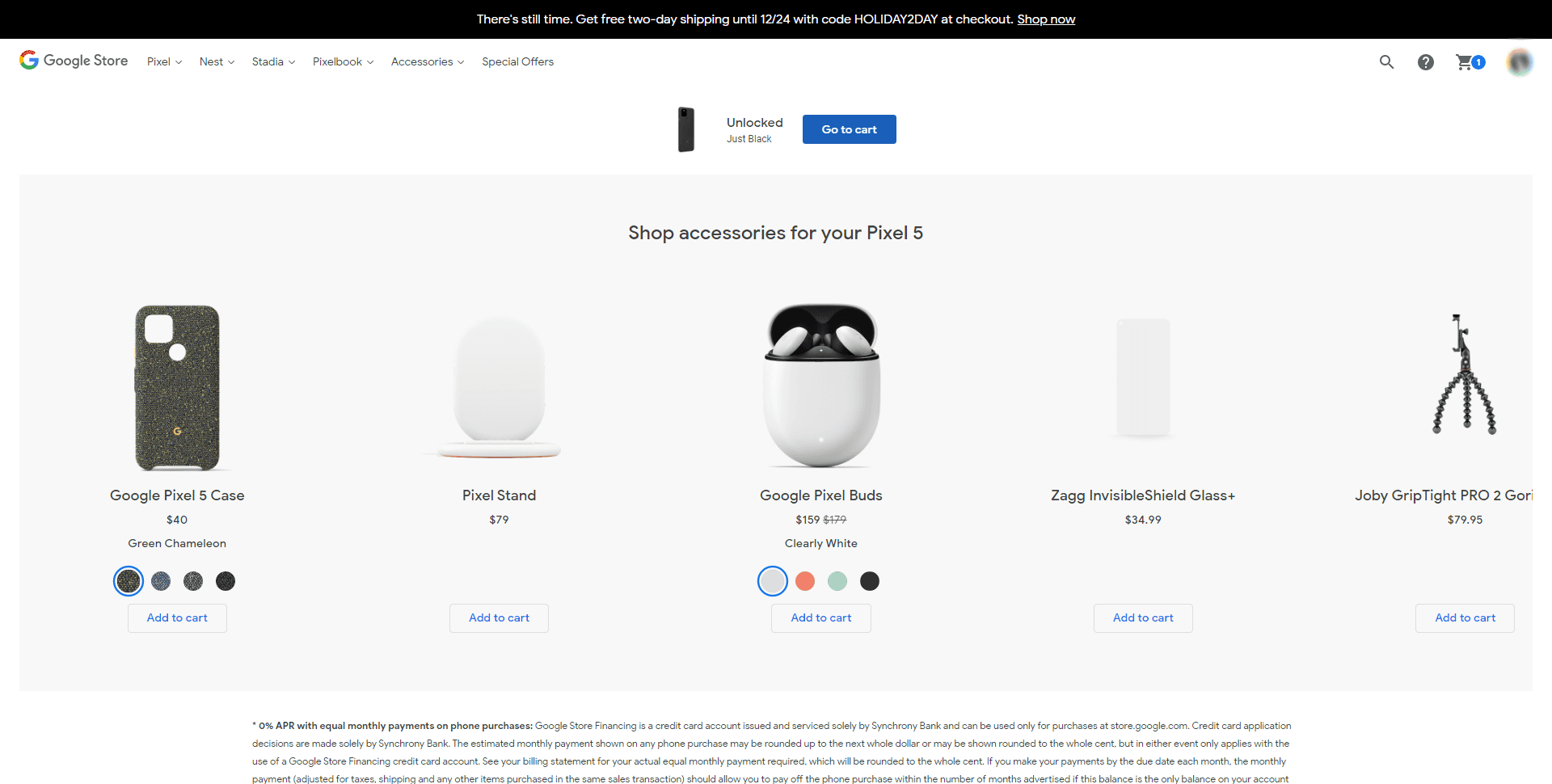Expand the Pixel navigation dropdown

164,62
